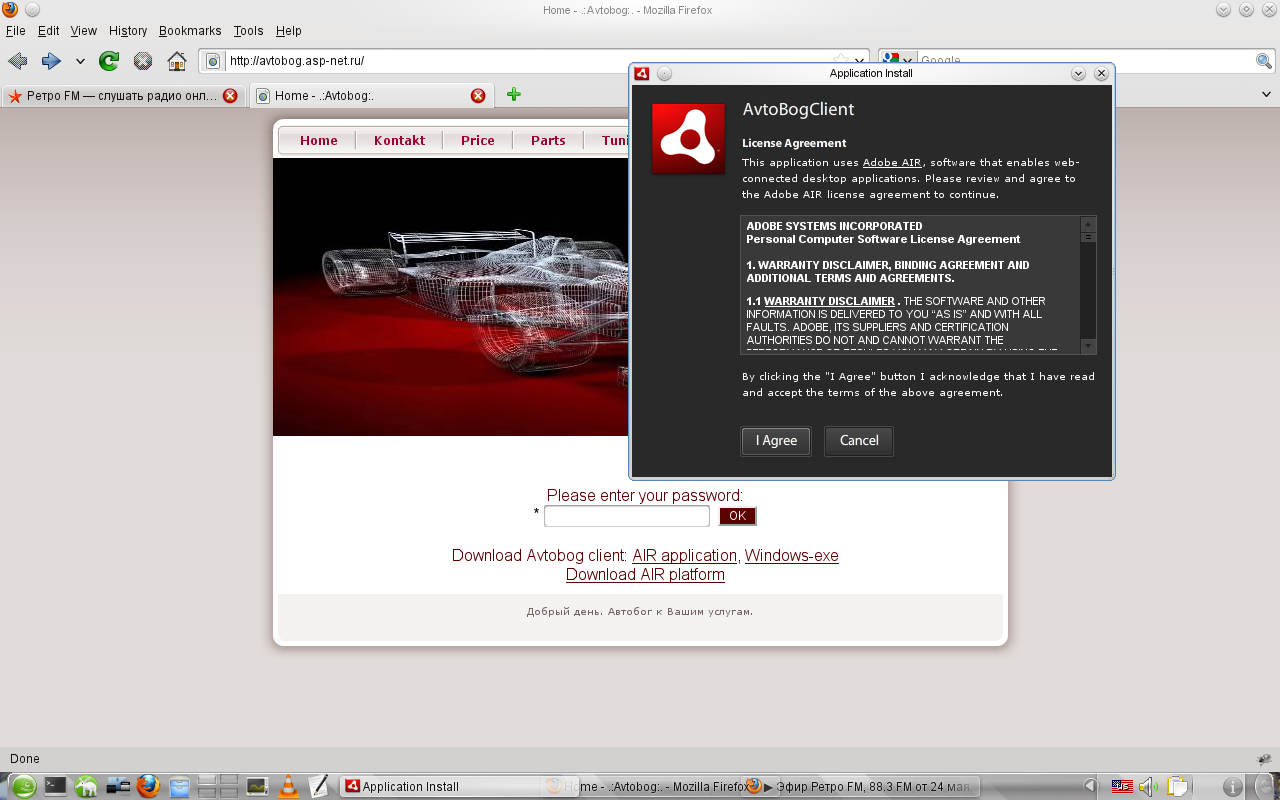Launch the terminal from the panel
The width and height of the screenshot is (1280, 800).
[55, 787]
